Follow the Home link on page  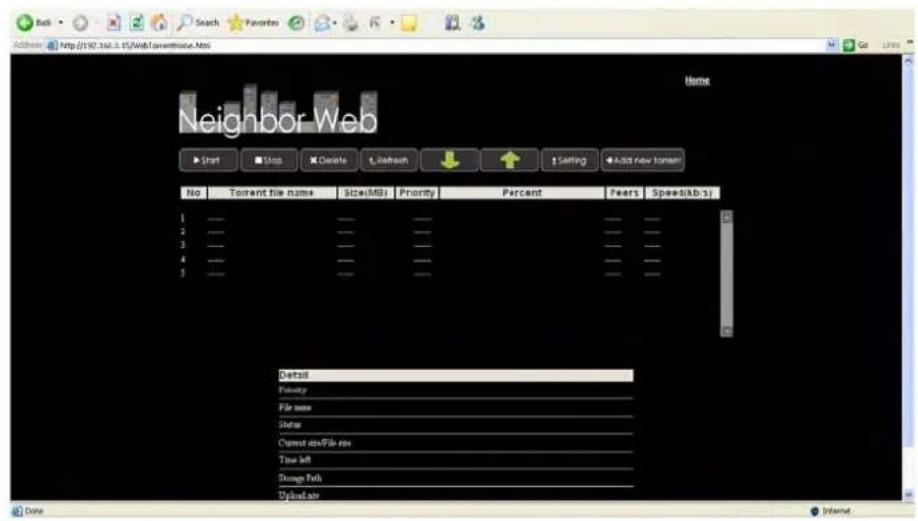[x=697, y=80]
